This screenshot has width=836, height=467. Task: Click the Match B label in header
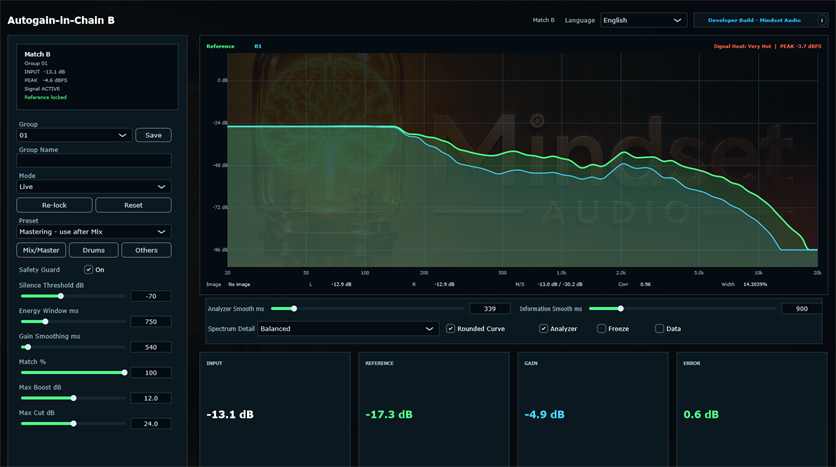click(x=543, y=20)
